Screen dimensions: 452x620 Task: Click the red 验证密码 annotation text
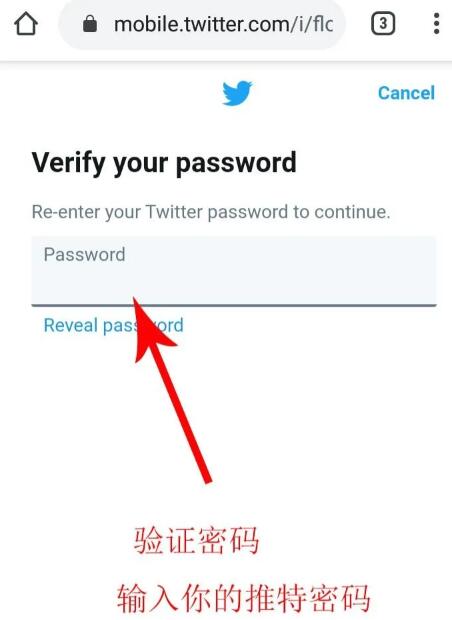click(x=197, y=540)
